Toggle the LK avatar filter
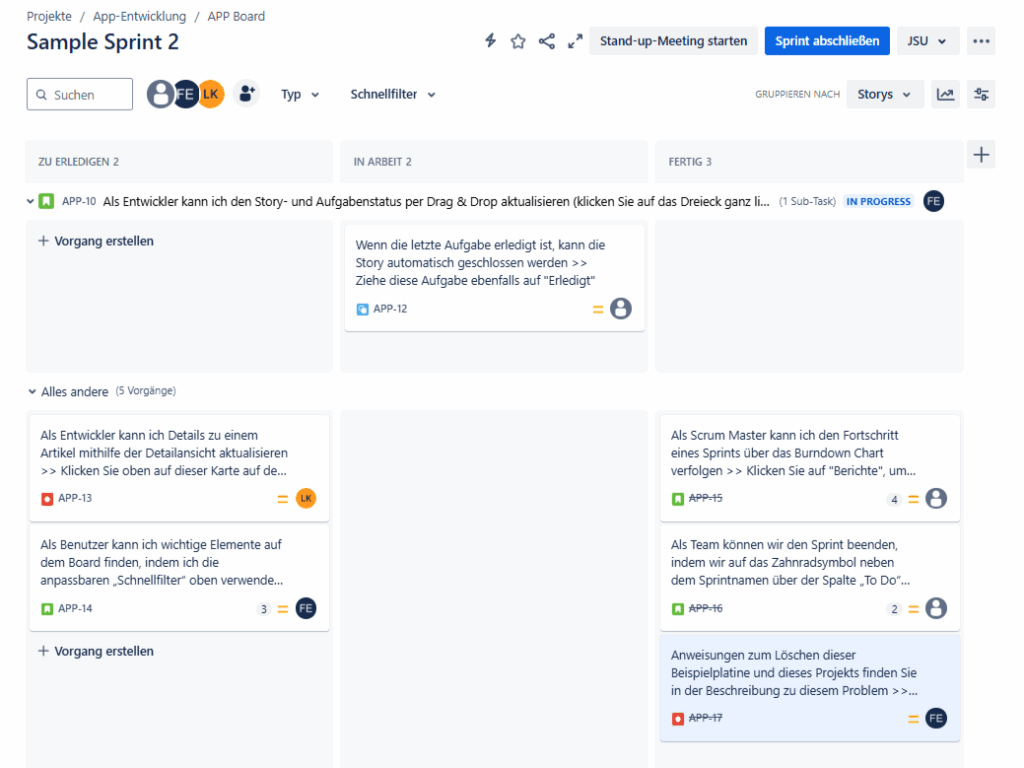 pos(211,93)
